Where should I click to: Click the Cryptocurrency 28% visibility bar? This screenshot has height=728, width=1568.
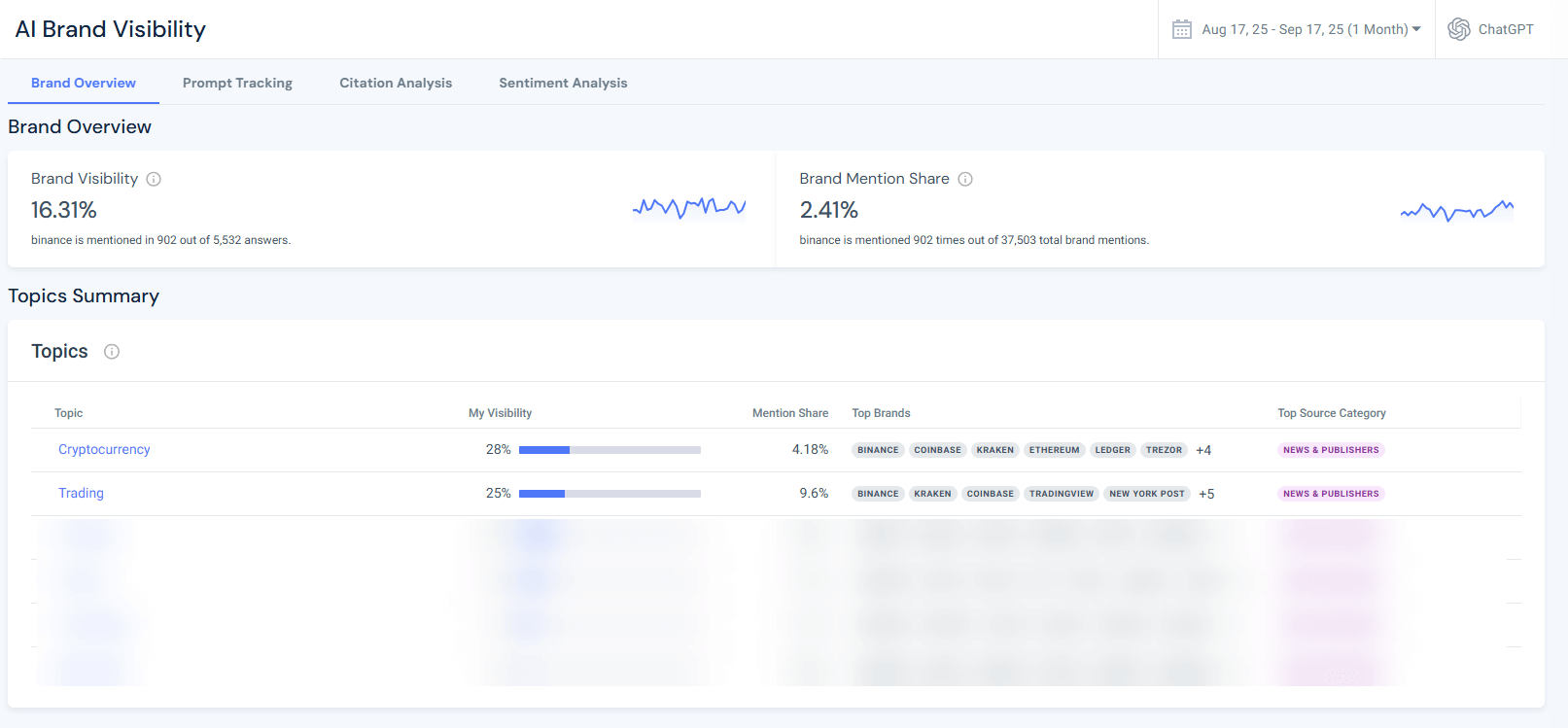pos(610,450)
